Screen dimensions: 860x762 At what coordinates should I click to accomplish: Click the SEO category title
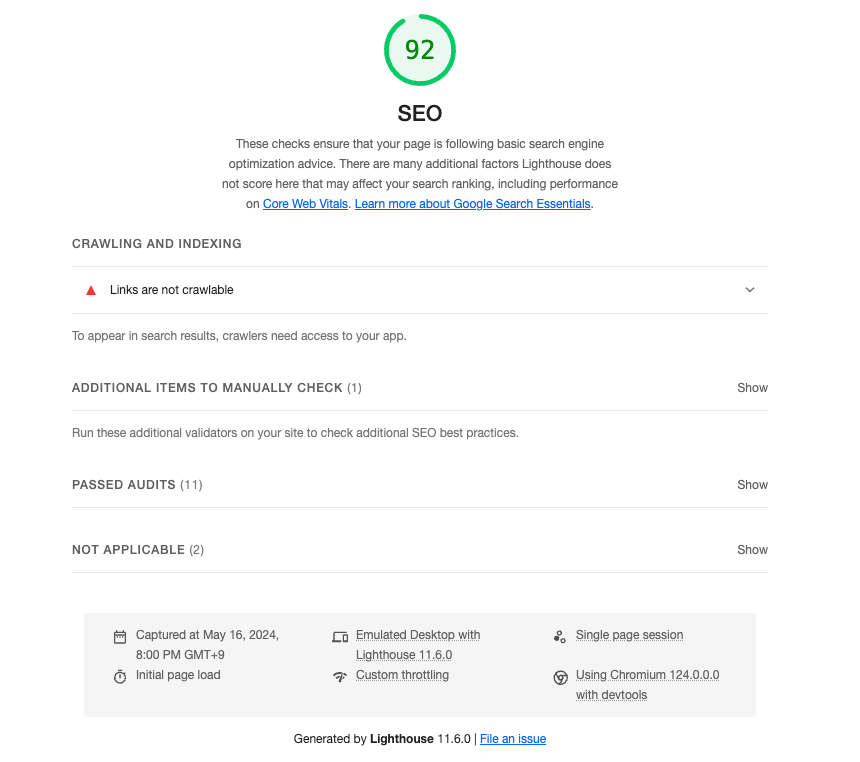click(420, 114)
